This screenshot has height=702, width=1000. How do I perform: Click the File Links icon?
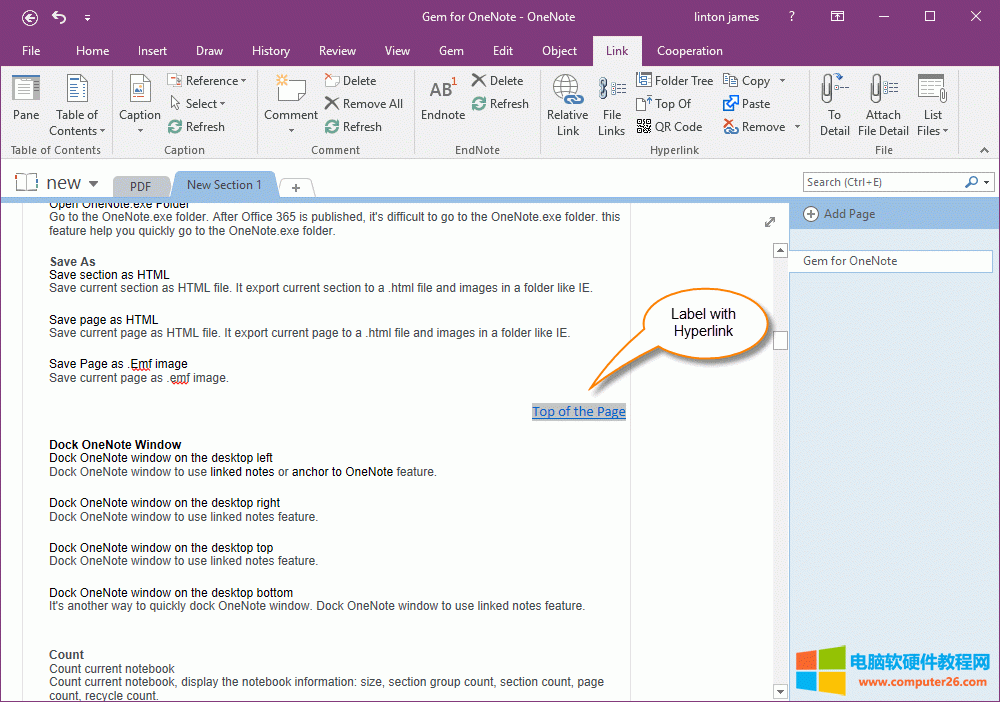pos(611,104)
